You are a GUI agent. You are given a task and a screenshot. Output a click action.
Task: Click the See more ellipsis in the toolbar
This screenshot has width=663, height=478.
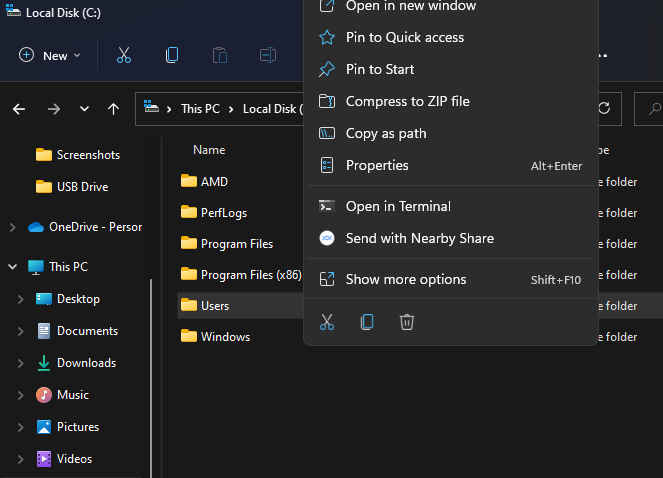click(603, 55)
